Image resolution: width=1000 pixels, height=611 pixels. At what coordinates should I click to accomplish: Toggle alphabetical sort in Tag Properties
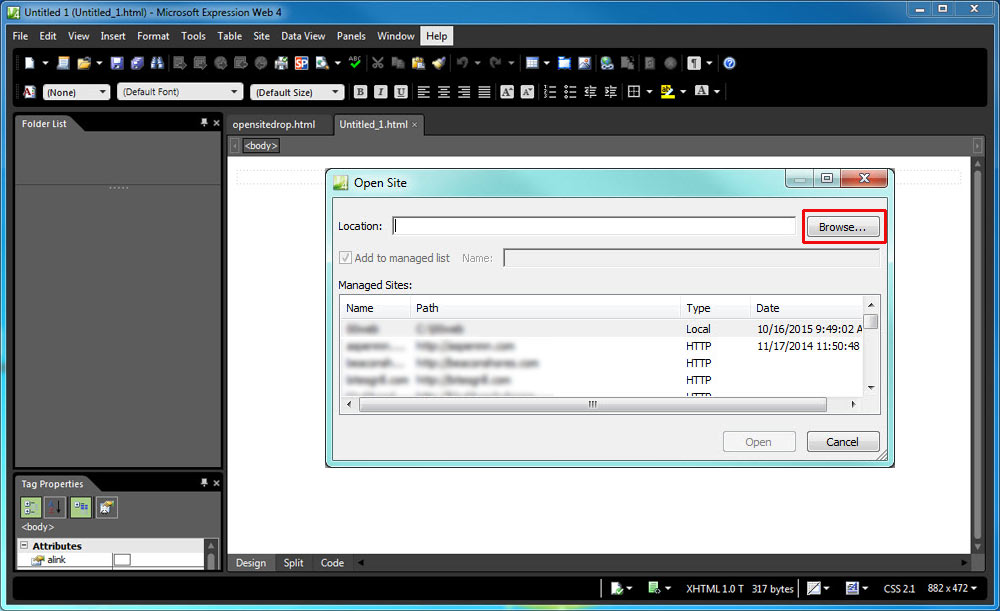pyautogui.click(x=55, y=508)
